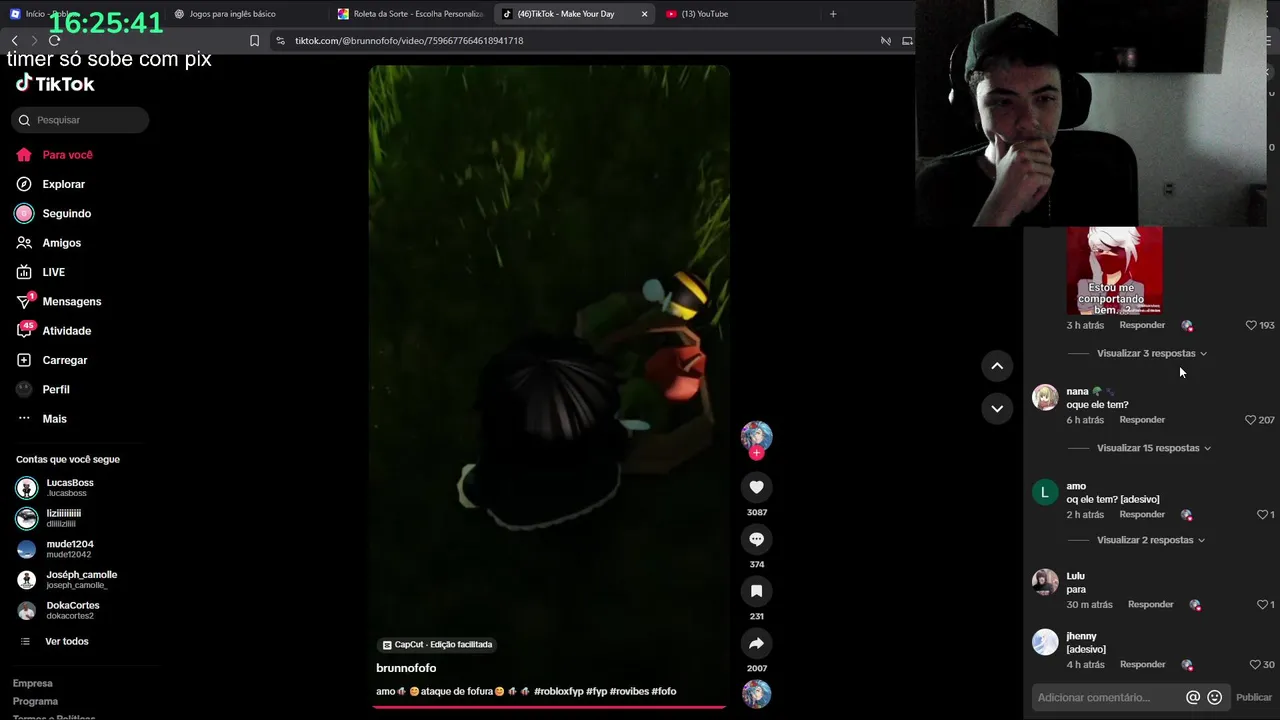Viewport: 1280px width, 720px height.
Task: Focus the Adicionar comentário field
Action: click(1105, 697)
